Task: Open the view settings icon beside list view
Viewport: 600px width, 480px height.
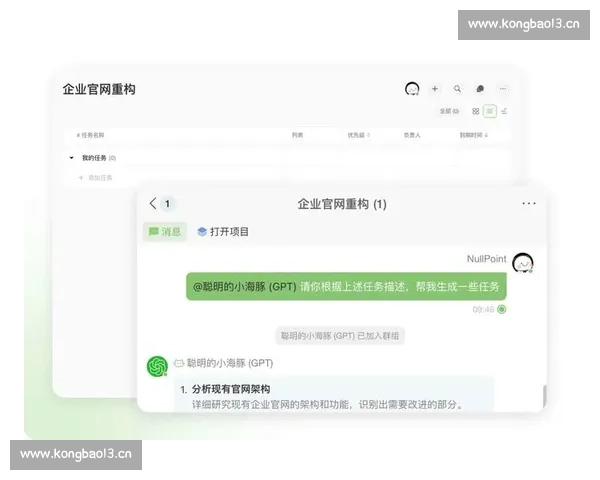Action: 504,111
